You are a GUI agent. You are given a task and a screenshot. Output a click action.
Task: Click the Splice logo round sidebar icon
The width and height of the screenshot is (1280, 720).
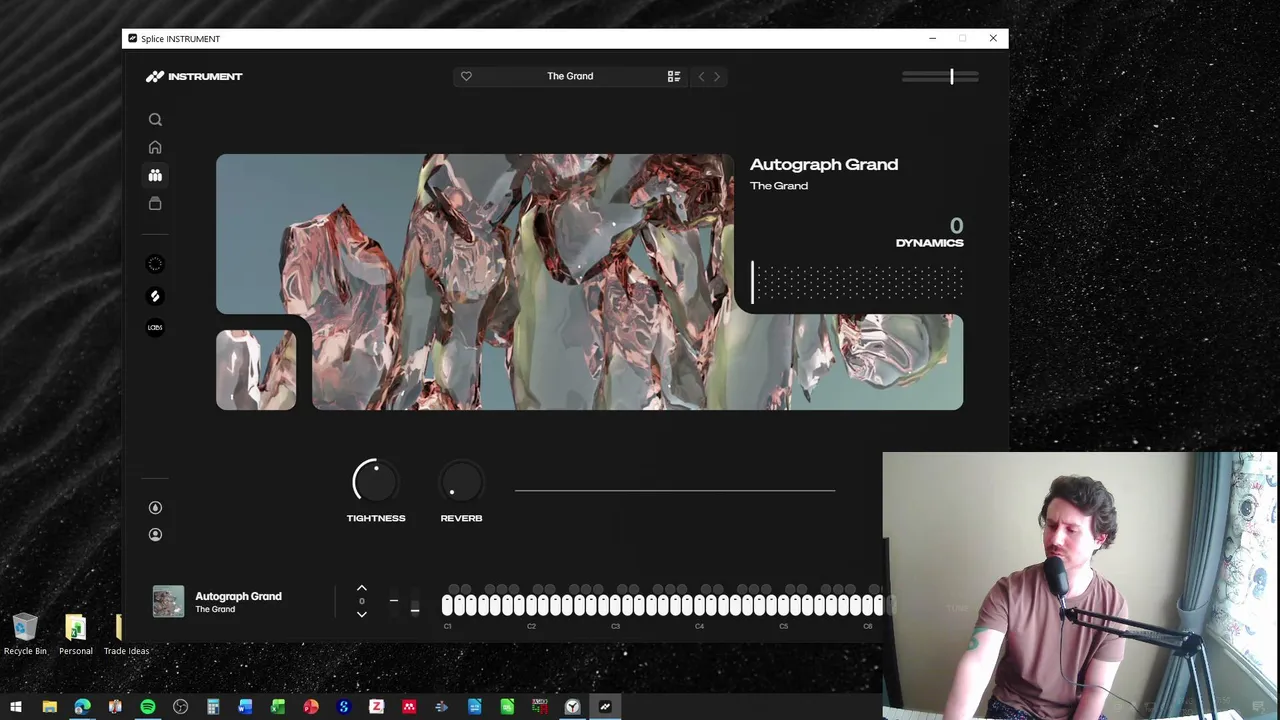[155, 296]
